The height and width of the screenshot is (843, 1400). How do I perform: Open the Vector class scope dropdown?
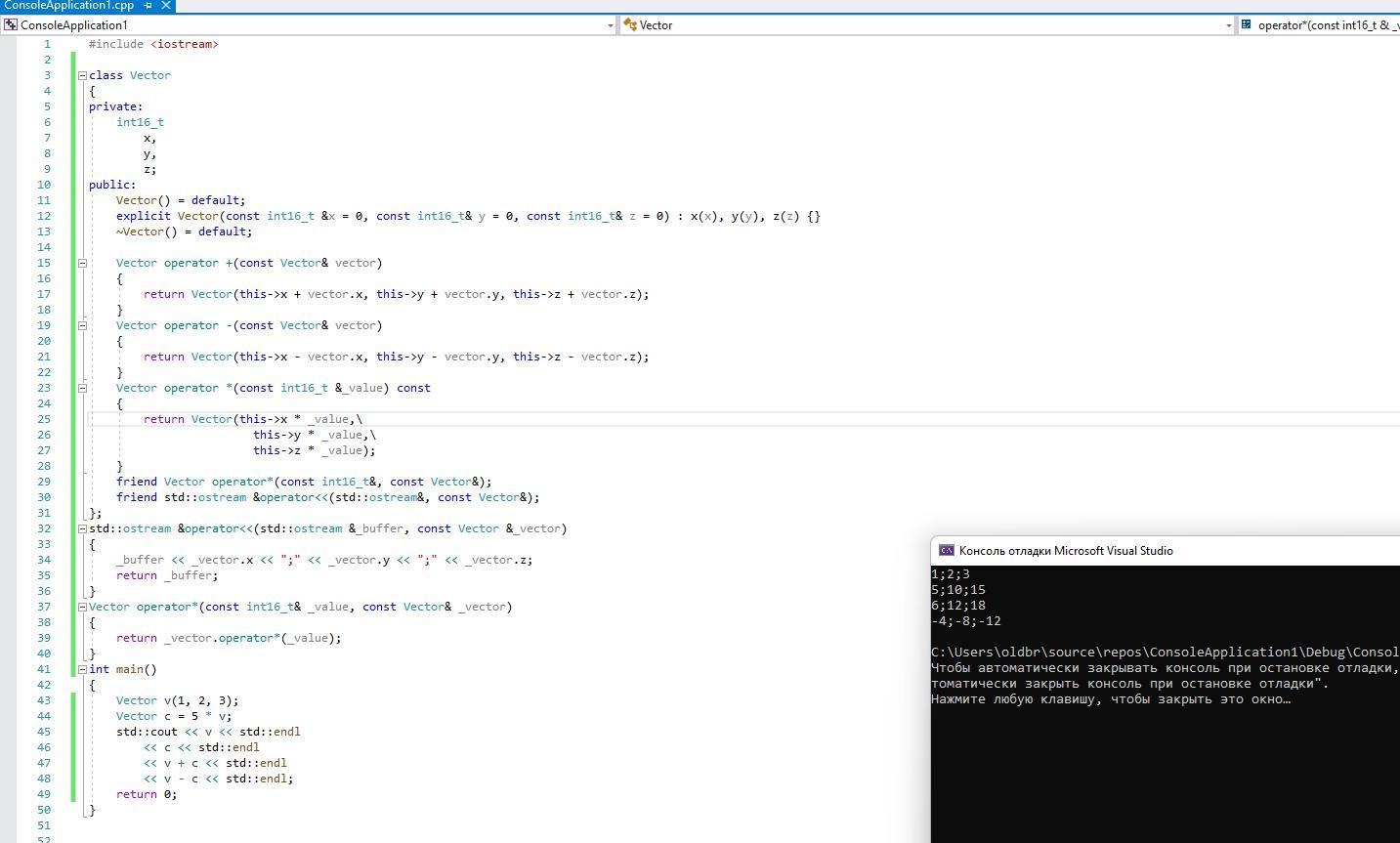coord(928,25)
